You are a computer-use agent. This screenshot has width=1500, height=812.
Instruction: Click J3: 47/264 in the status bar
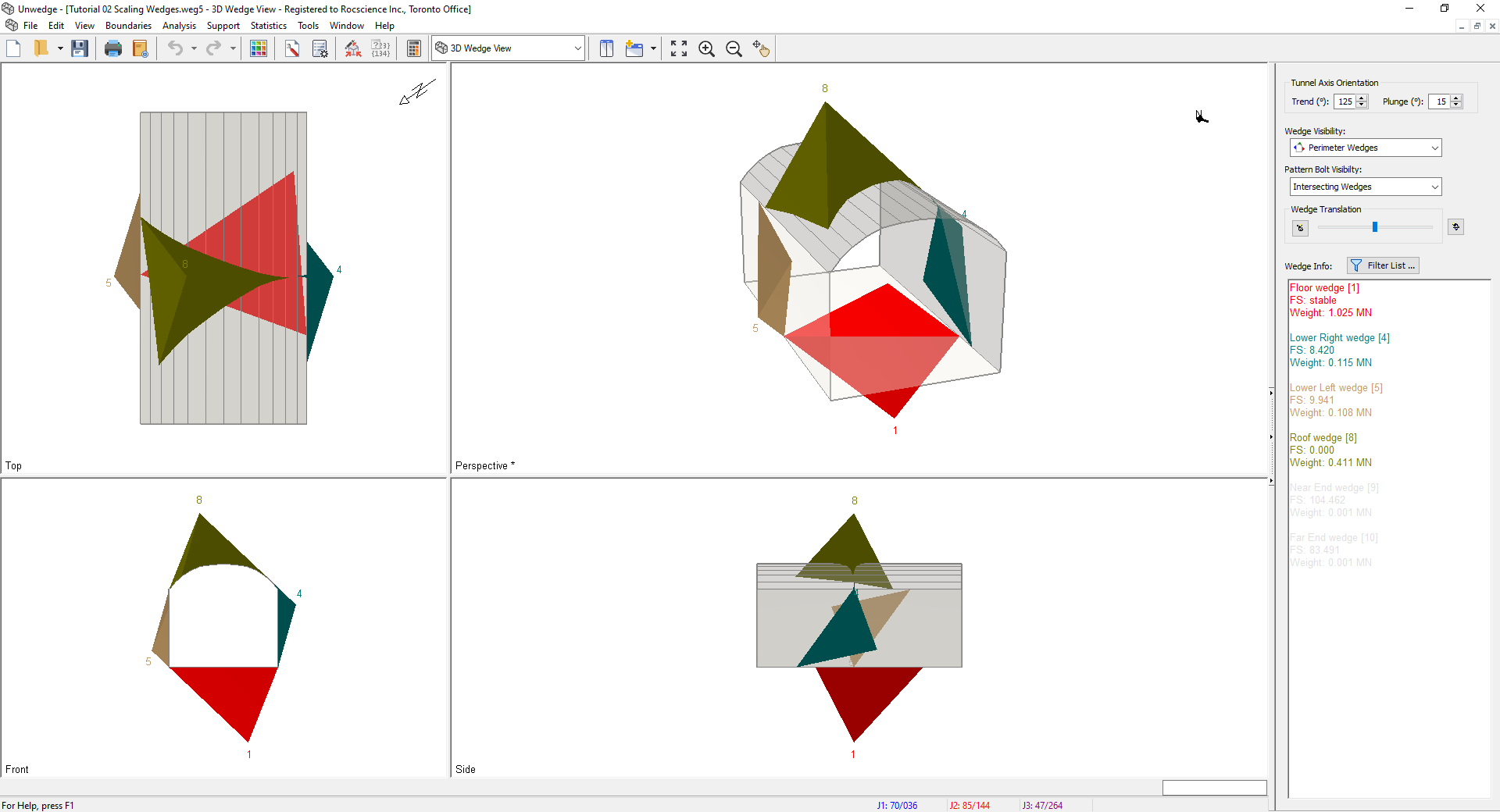[1042, 805]
